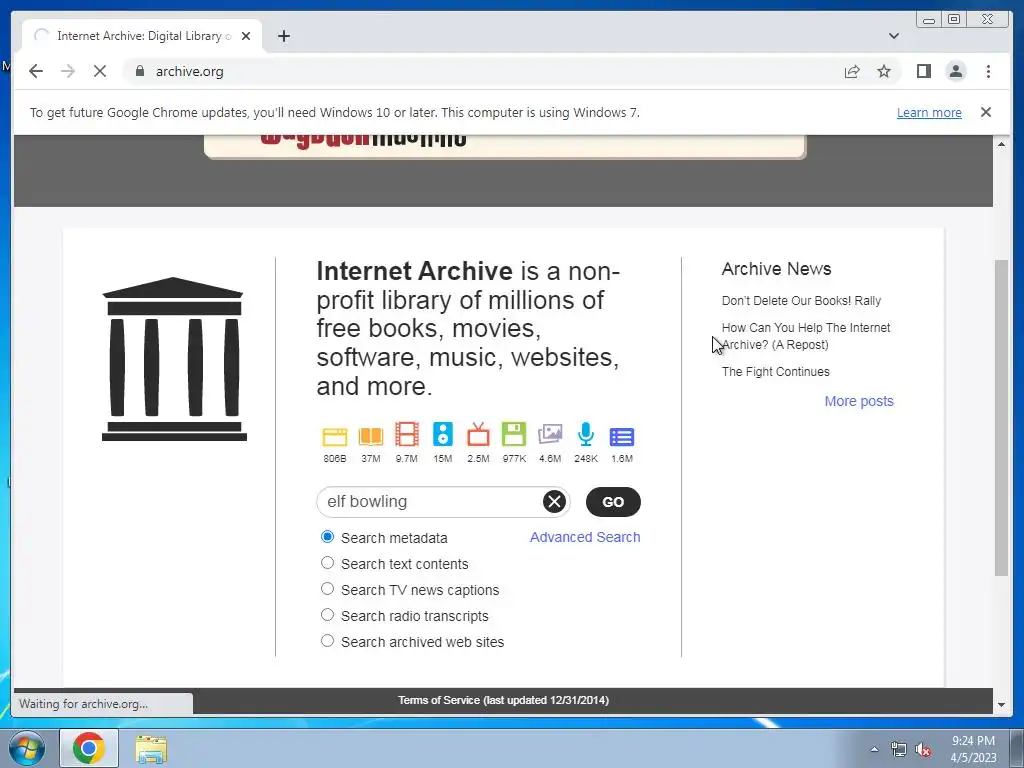
Task: Open the More posts link
Action: (859, 401)
